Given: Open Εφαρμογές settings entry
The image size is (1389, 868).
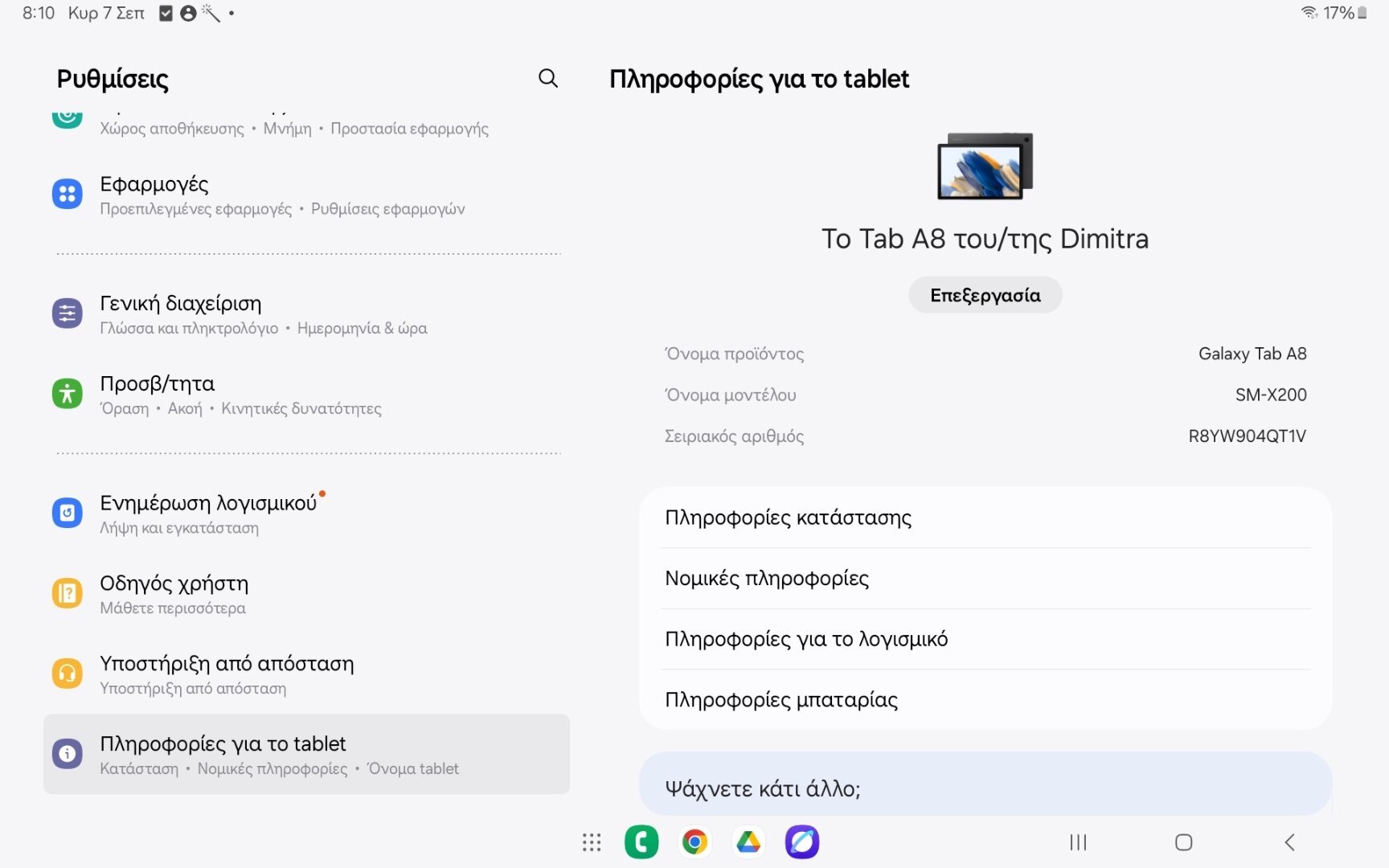Looking at the screenshot, I should click(306, 195).
